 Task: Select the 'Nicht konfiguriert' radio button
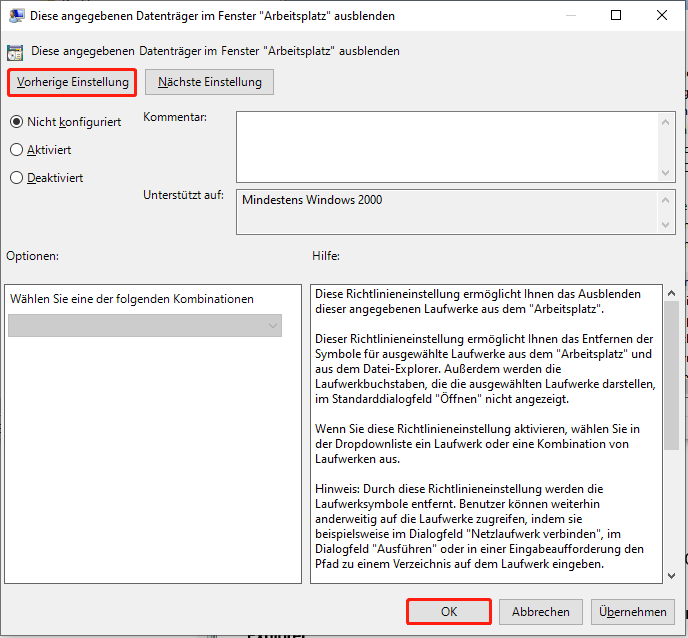point(16,122)
